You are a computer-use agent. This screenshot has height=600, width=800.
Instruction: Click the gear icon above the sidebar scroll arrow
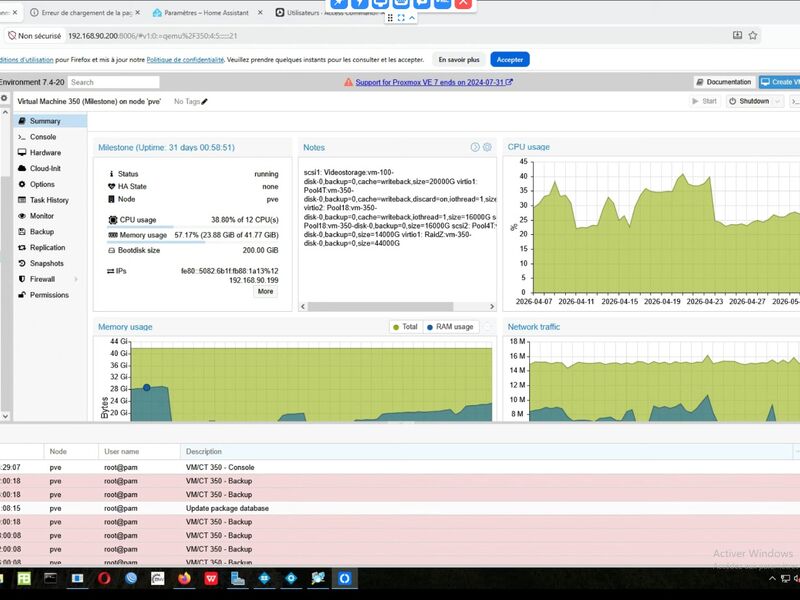tap(4, 98)
